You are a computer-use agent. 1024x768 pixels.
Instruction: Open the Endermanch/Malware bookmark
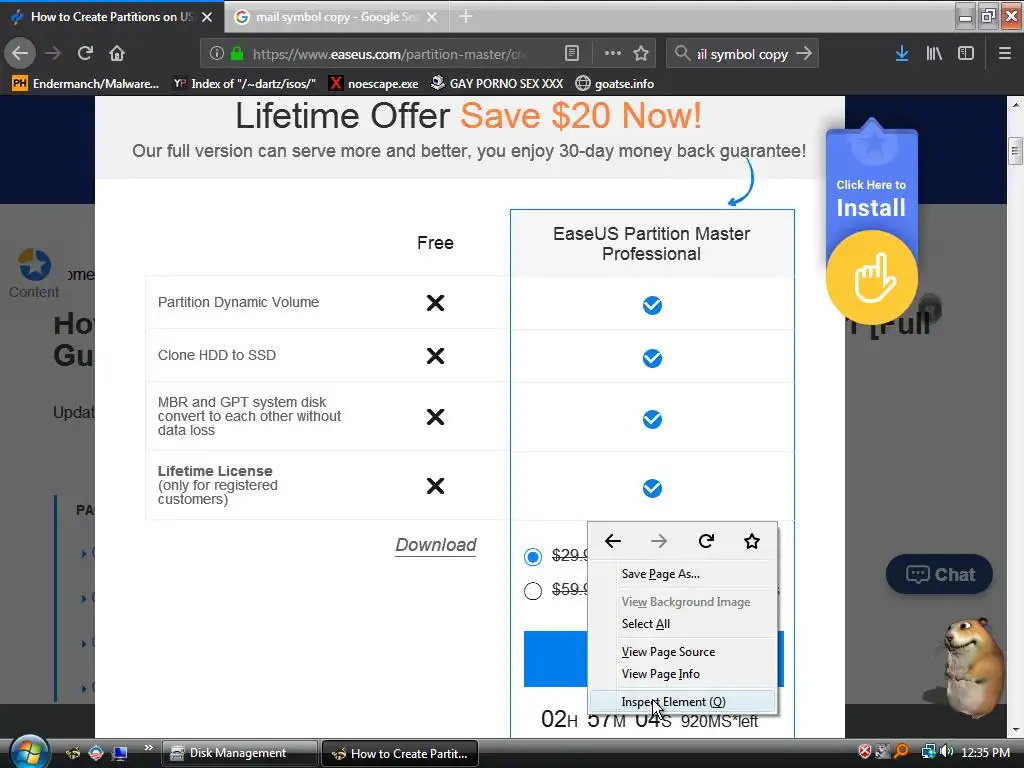click(86, 84)
